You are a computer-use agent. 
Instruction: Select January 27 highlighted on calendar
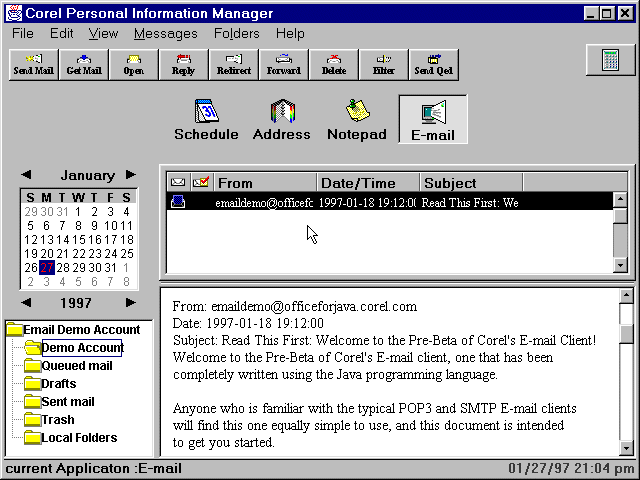(x=47, y=268)
